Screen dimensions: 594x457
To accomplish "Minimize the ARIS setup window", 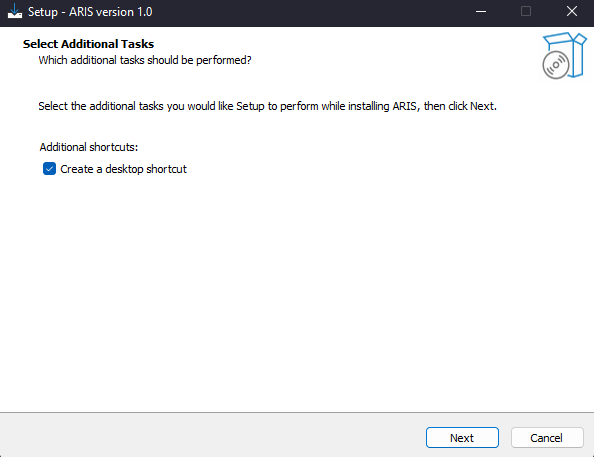I will (481, 12).
